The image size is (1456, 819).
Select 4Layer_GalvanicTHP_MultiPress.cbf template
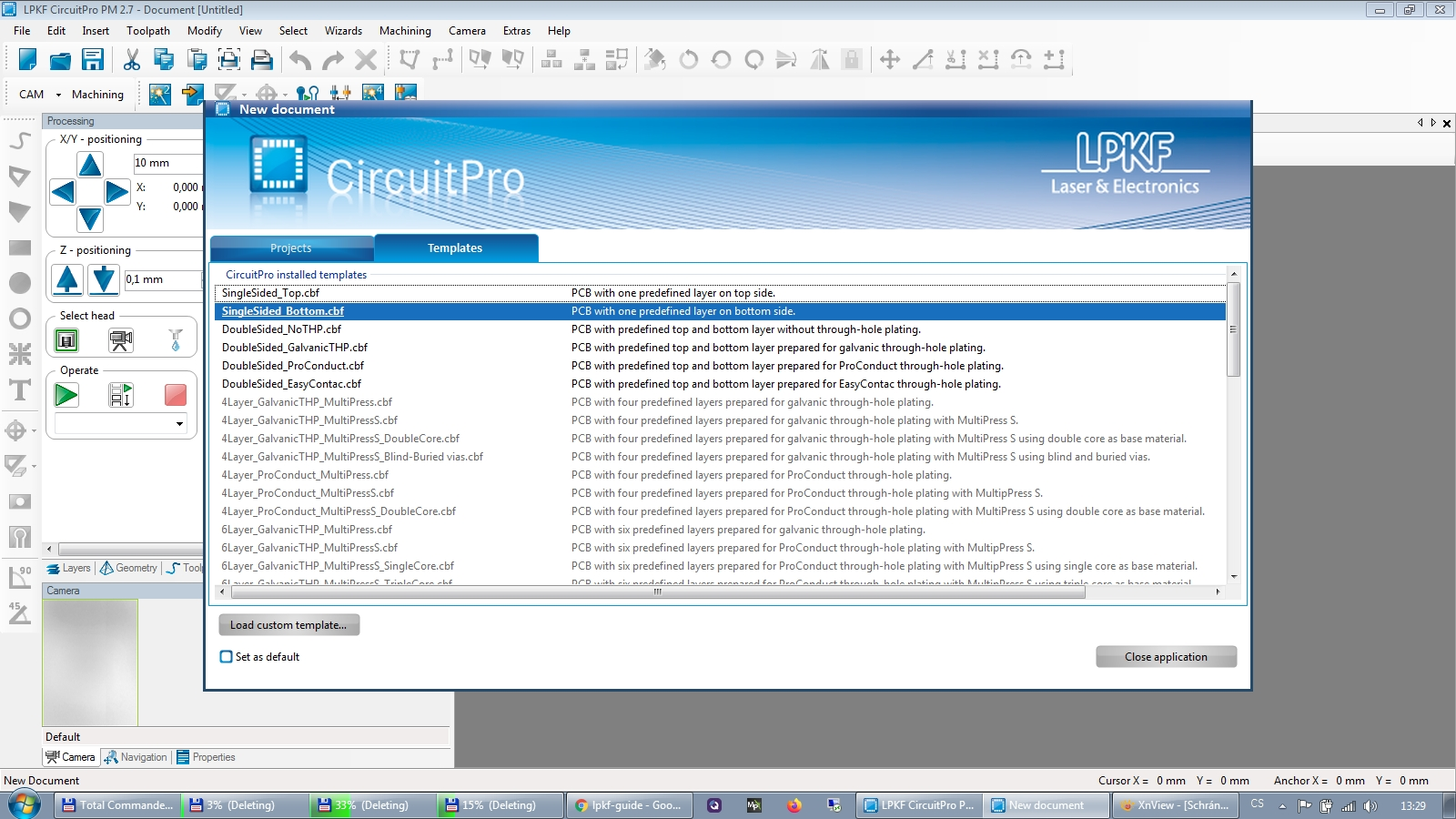click(720, 402)
